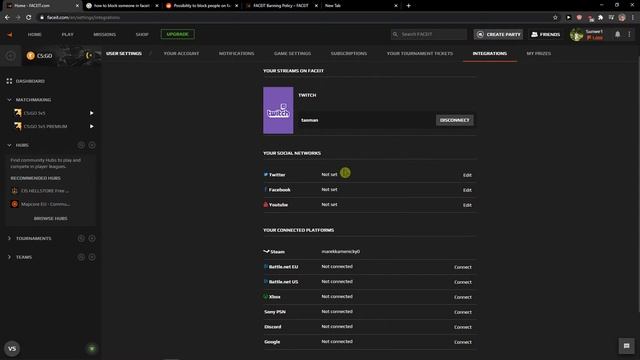Click BROWSE HUBS link

click(51, 219)
